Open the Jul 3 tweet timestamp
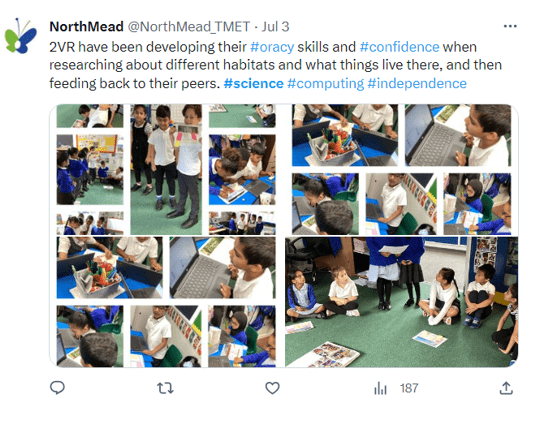Image resolution: width=552 pixels, height=433 pixels. pyautogui.click(x=275, y=27)
